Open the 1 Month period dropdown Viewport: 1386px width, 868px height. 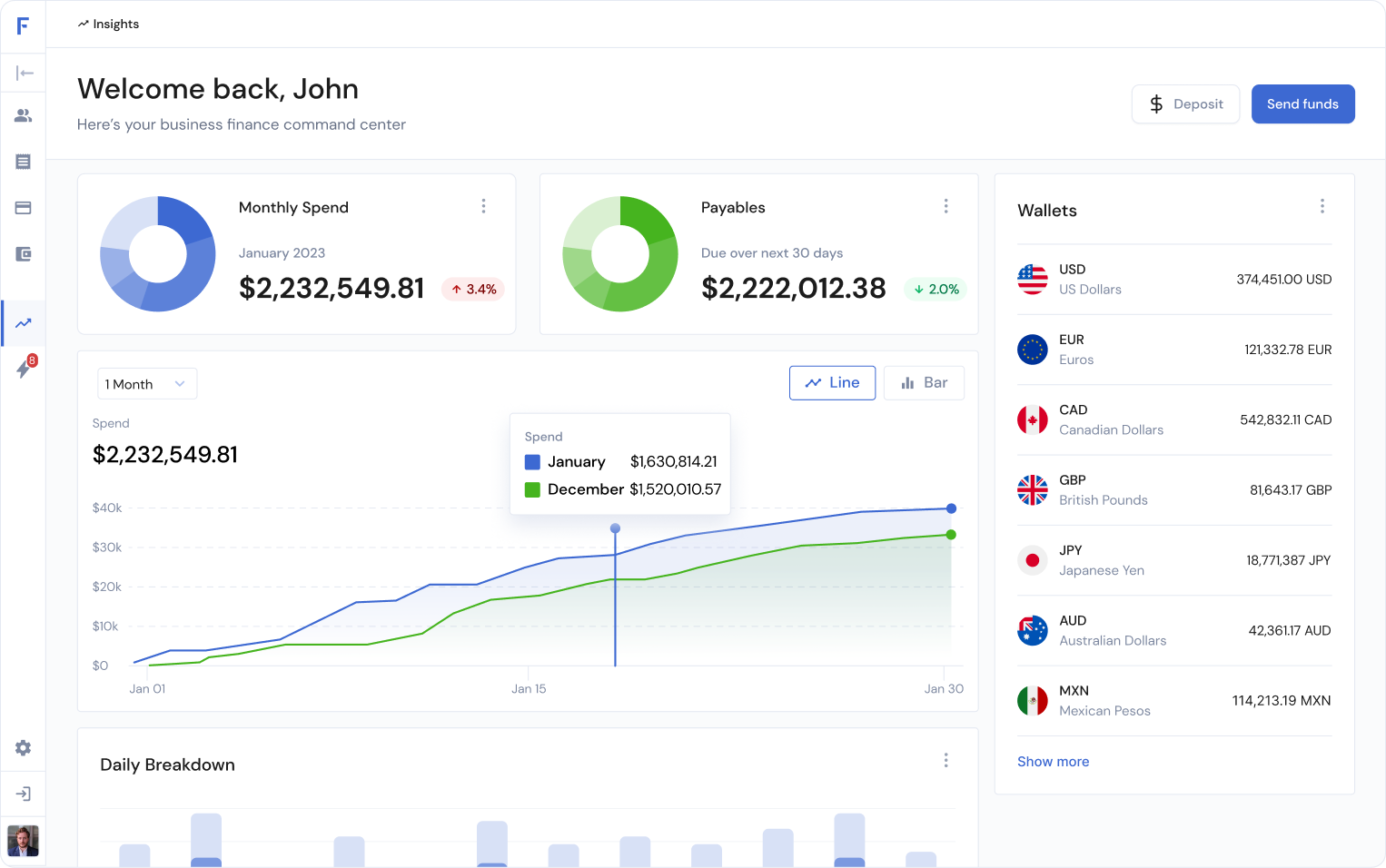pos(146,383)
